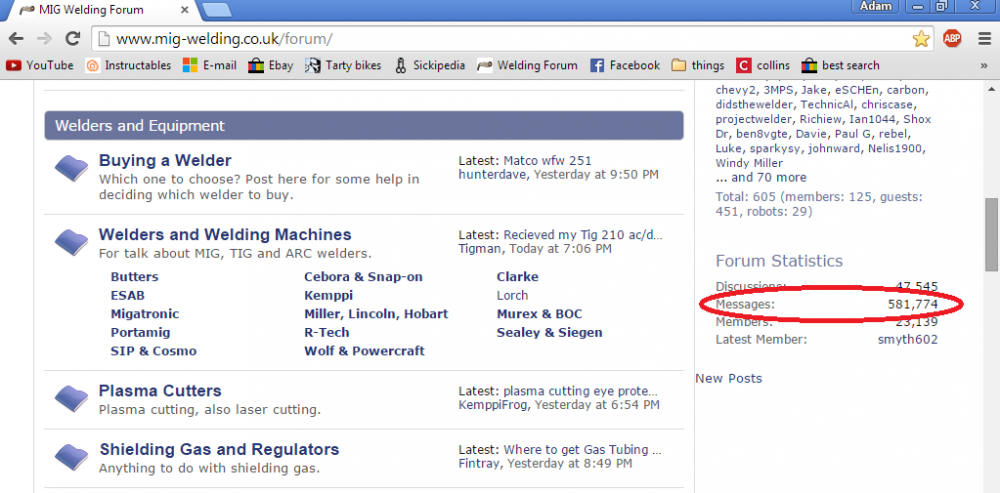The image size is (1000, 493).
Task: Click the New Posts heading
Action: pyautogui.click(x=728, y=378)
